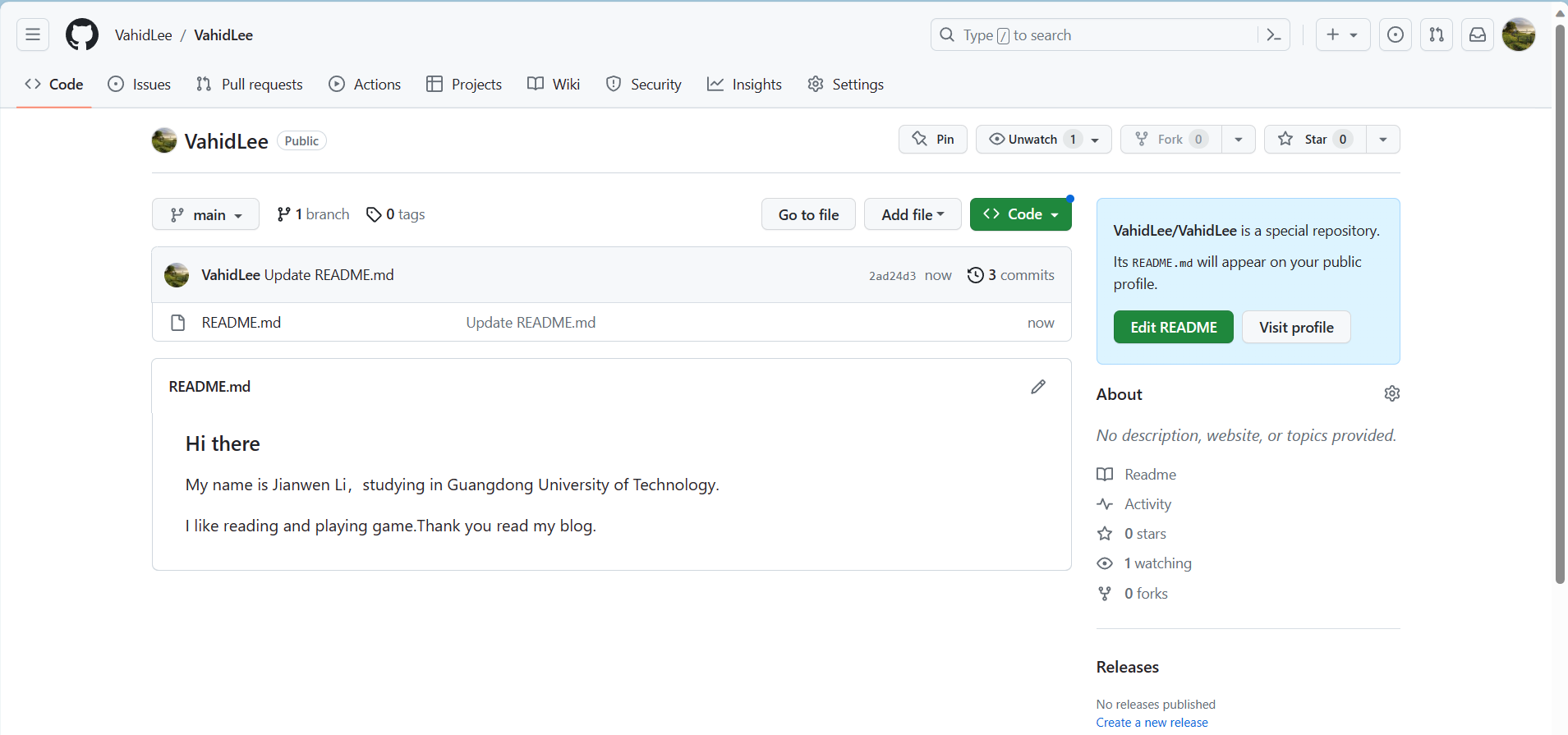Open the hamburger navigation menu
The width and height of the screenshot is (1568, 735).
coord(33,34)
